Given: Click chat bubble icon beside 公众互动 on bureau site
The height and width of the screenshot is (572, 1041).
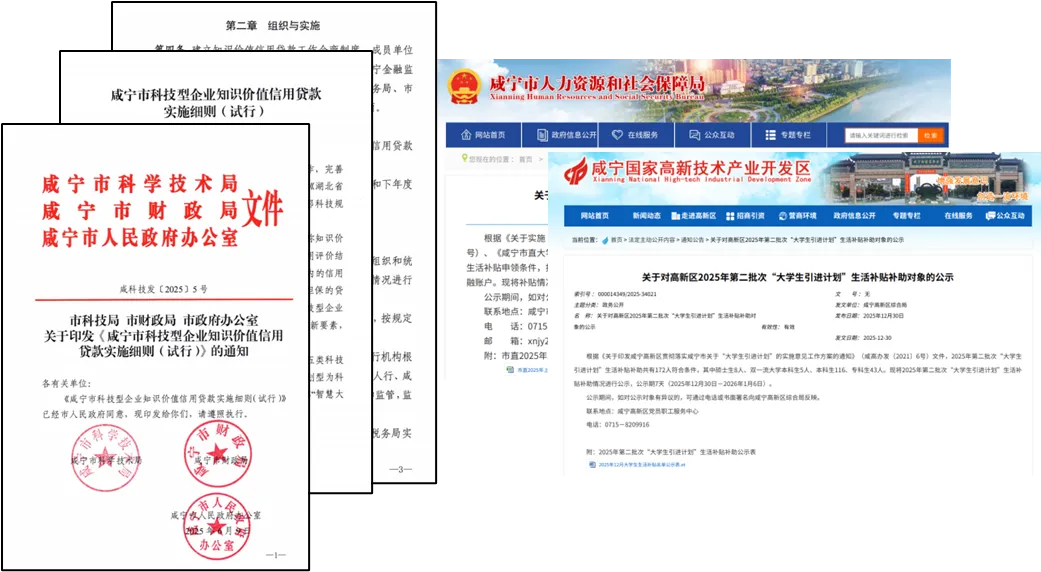Looking at the screenshot, I should [x=694, y=135].
